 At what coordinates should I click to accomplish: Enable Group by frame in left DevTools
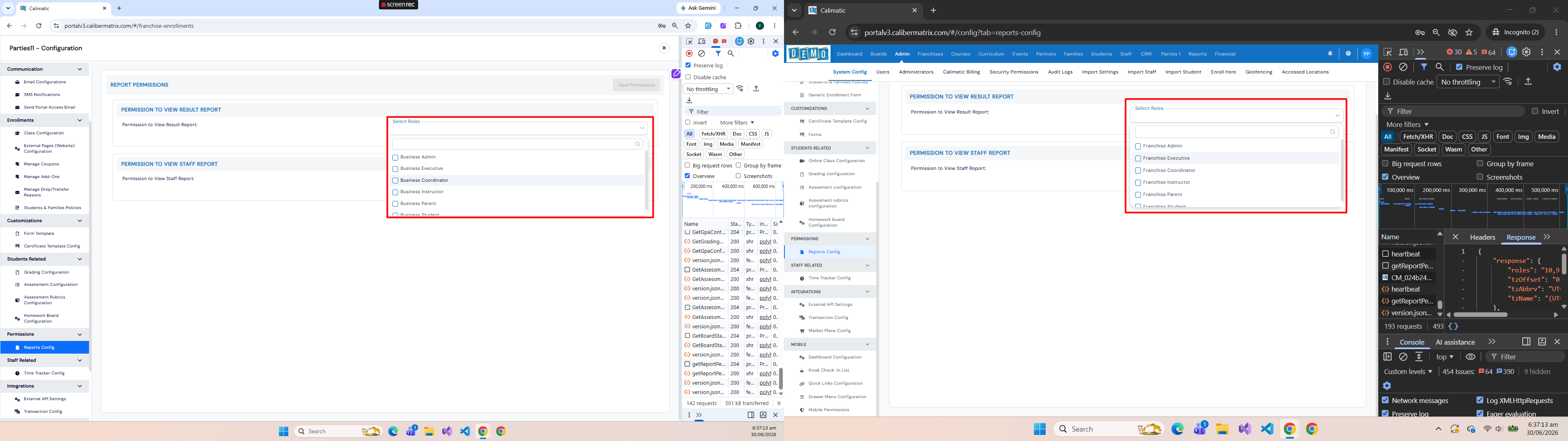click(738, 165)
